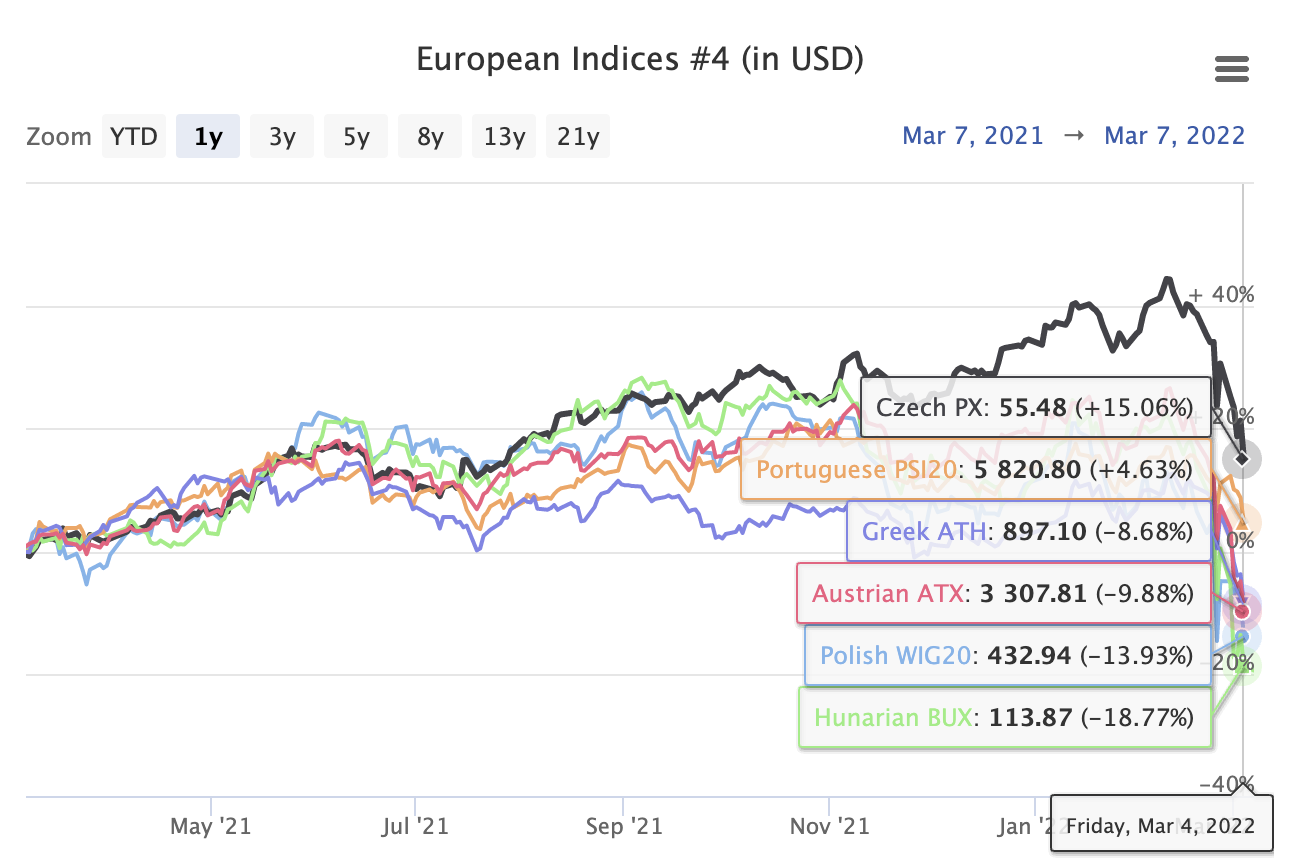1296x866 pixels.
Task: Click the chart title European Indices #4
Action: coord(640,59)
